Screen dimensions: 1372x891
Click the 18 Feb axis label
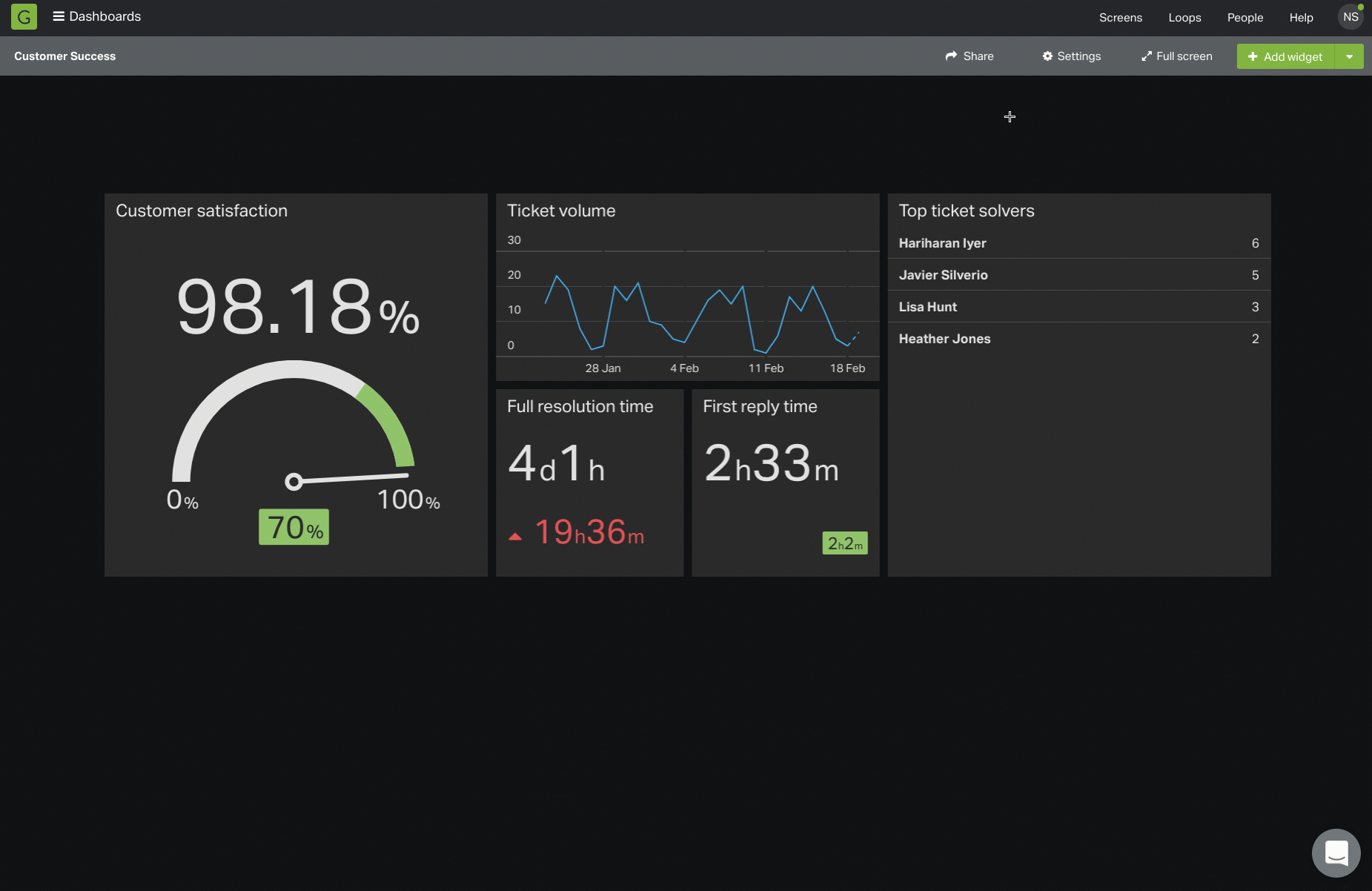pyautogui.click(x=847, y=368)
